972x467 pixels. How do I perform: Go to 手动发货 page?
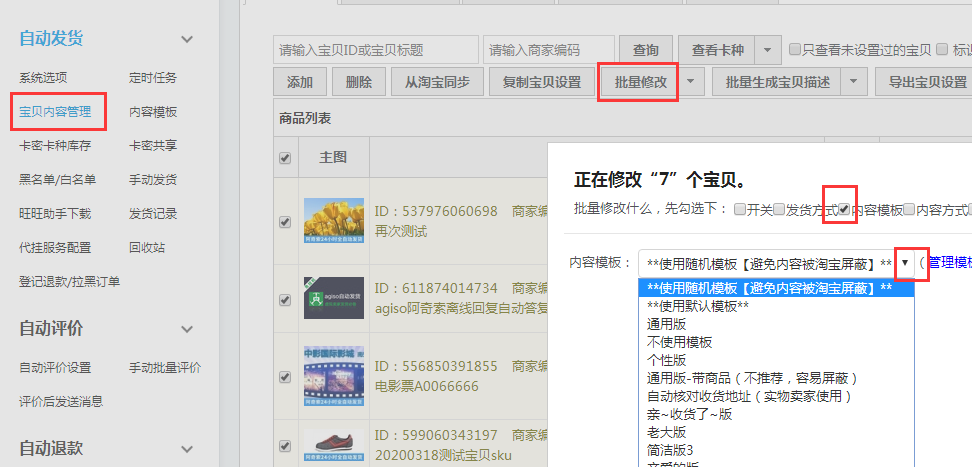point(152,180)
